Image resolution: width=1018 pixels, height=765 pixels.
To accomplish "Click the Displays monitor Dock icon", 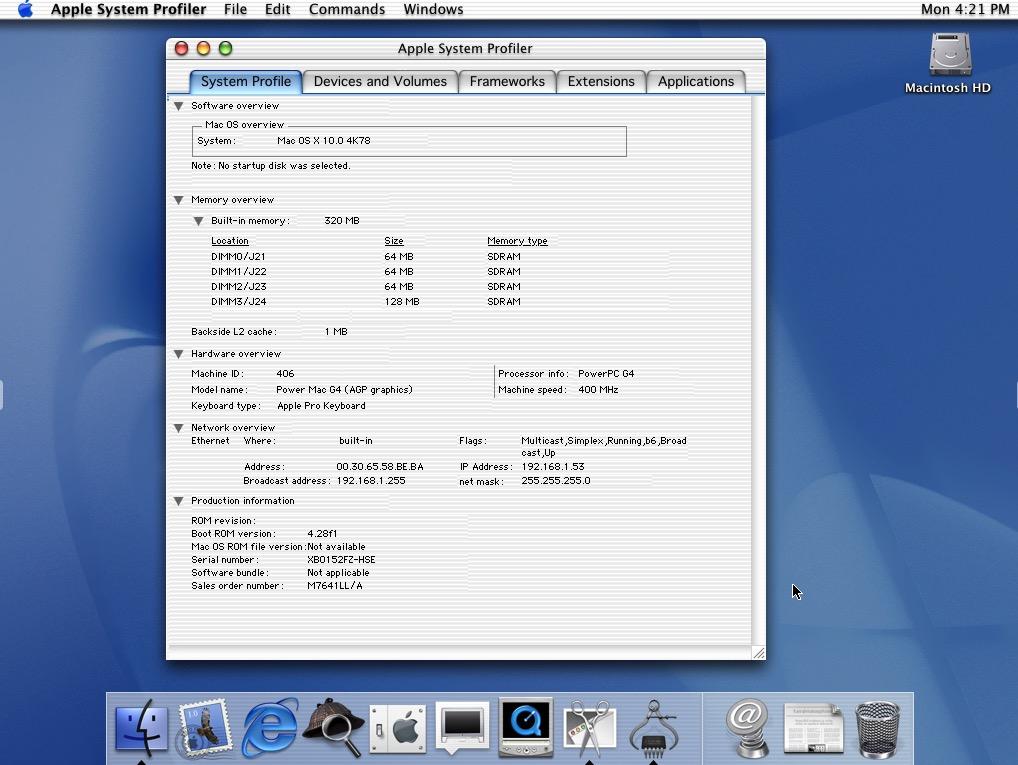I will (462, 727).
